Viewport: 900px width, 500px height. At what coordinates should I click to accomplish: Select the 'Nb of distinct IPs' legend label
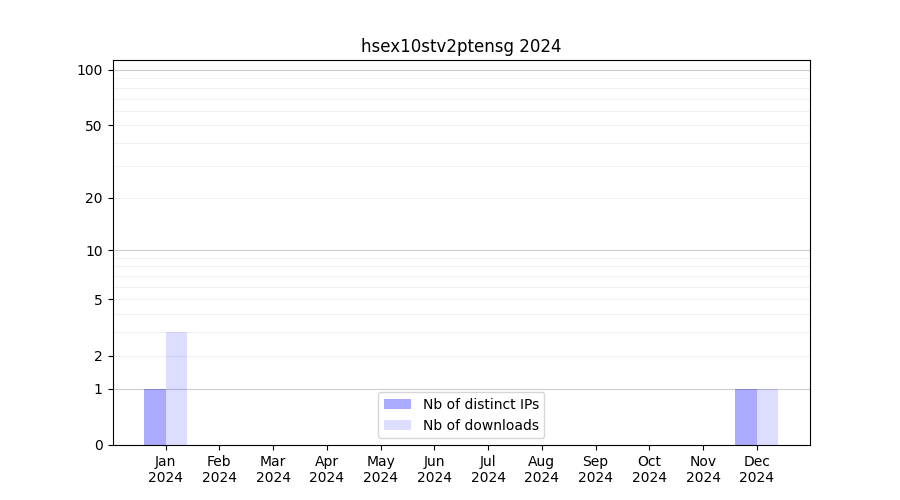click(481, 404)
